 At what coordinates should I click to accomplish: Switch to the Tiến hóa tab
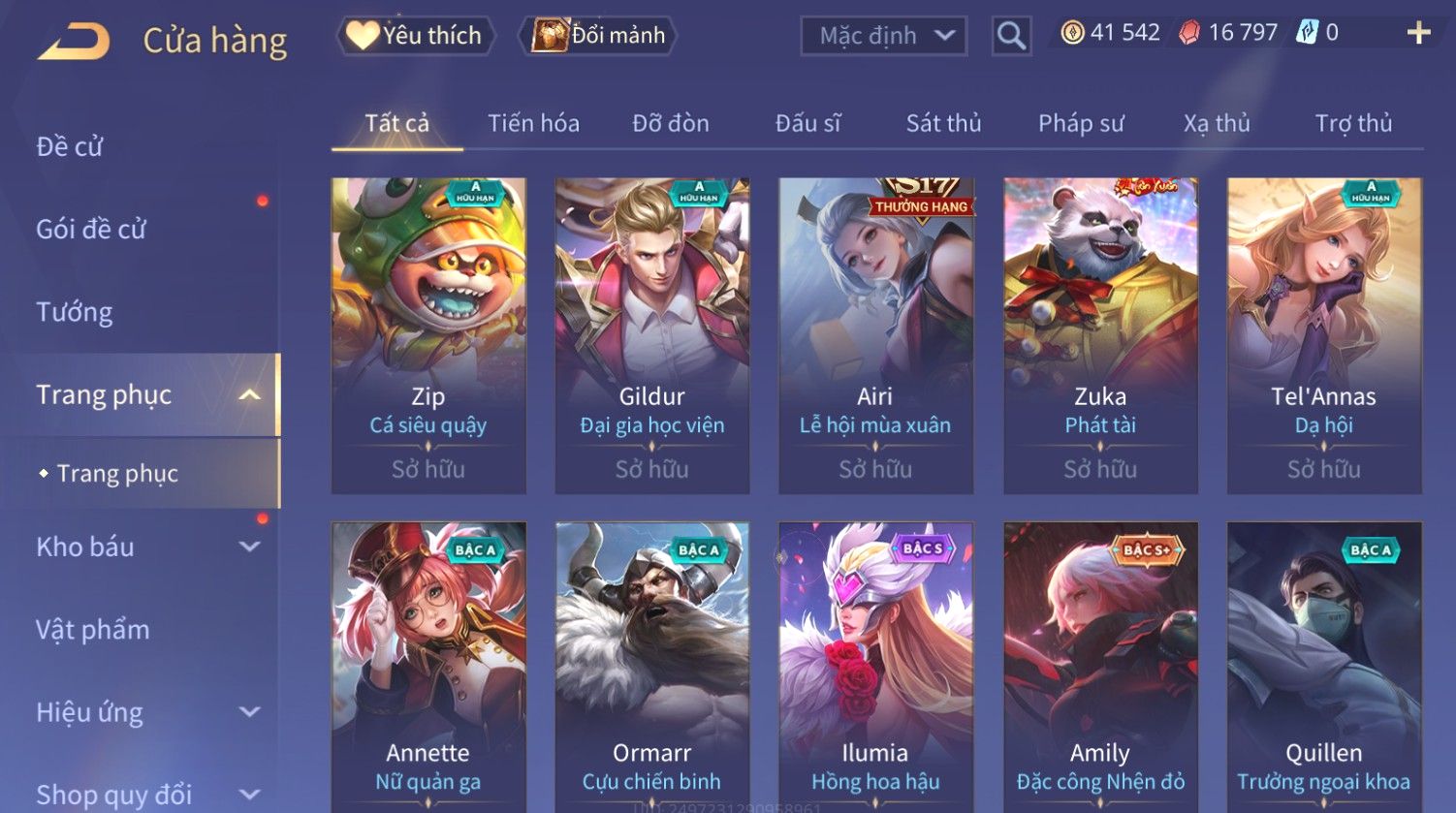533,123
